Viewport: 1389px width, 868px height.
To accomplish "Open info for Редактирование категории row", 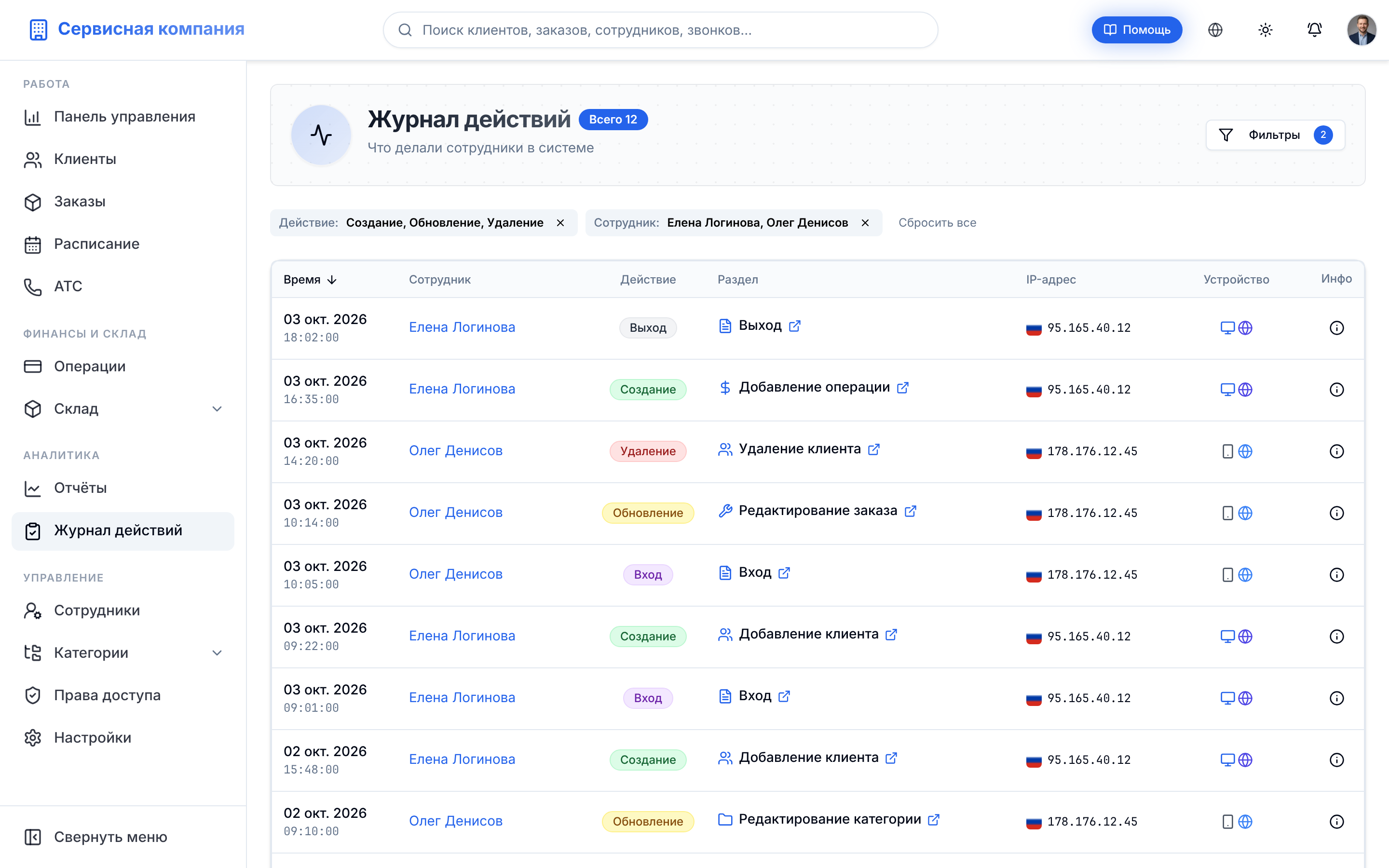I will (x=1336, y=822).
